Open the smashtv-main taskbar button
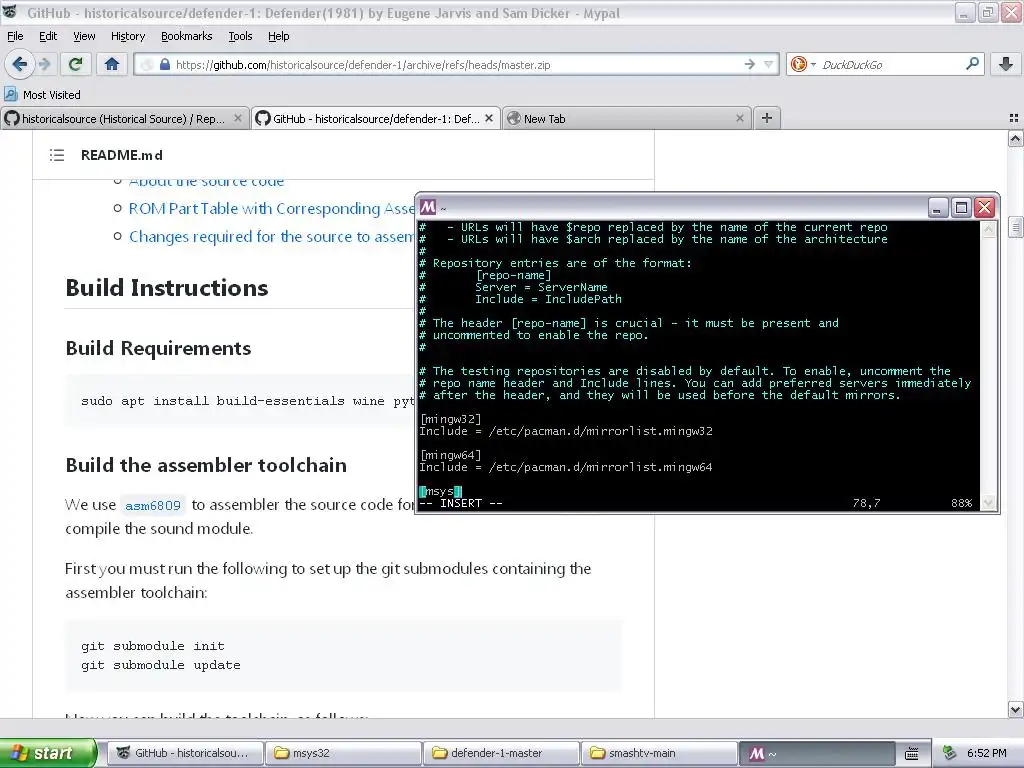The height and width of the screenshot is (768, 1024). click(660, 753)
